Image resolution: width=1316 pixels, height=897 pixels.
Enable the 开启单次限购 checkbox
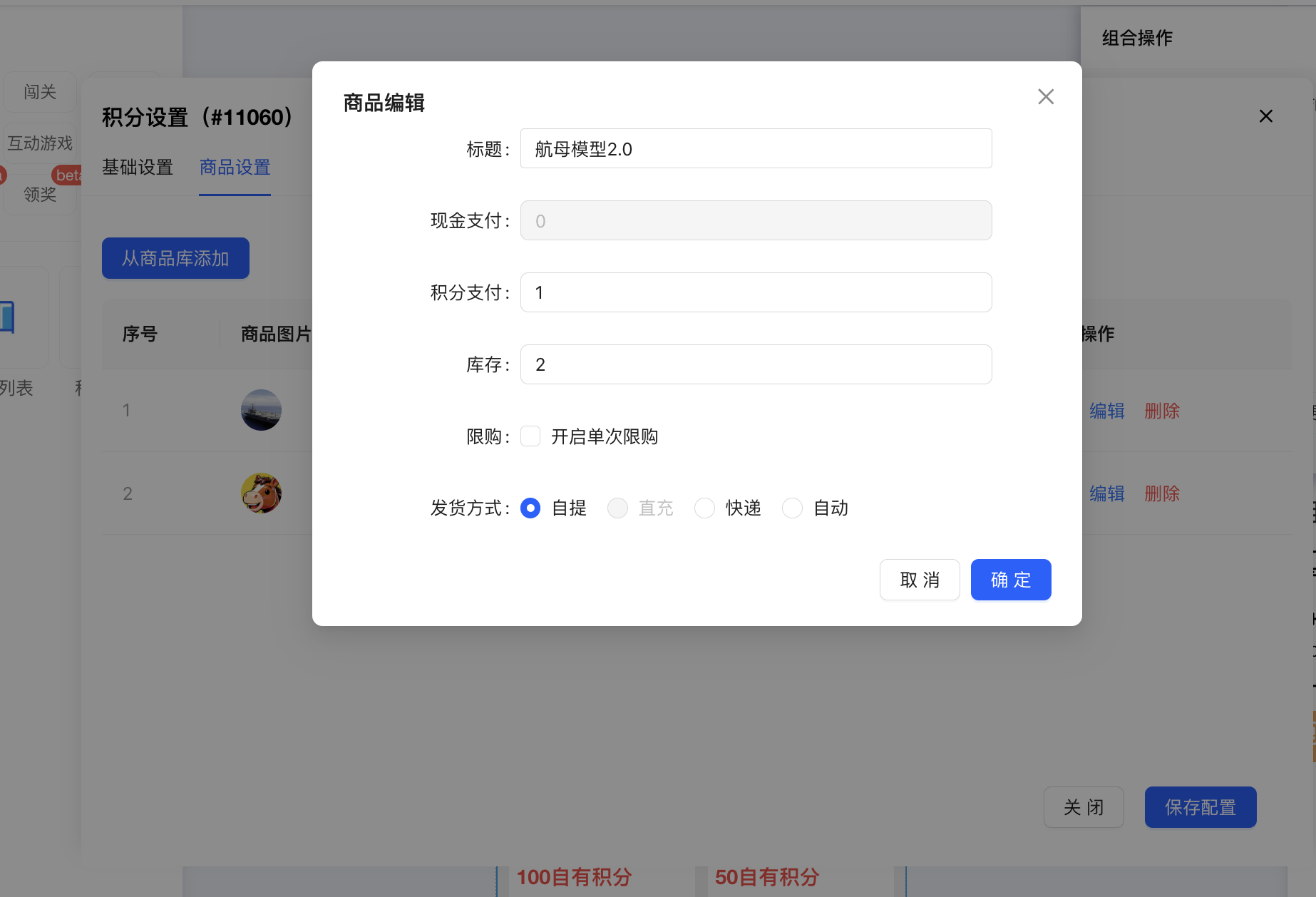click(530, 436)
